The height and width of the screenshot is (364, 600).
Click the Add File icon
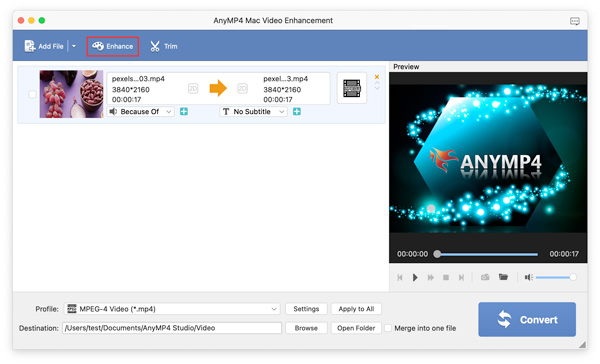29,46
